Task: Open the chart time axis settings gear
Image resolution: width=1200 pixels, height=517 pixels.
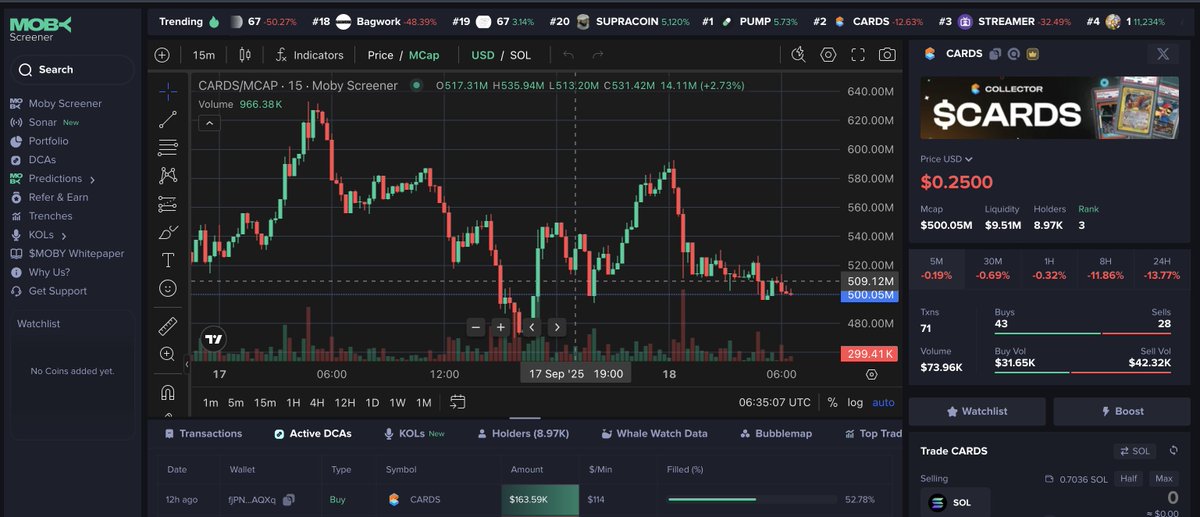Action: [871, 374]
